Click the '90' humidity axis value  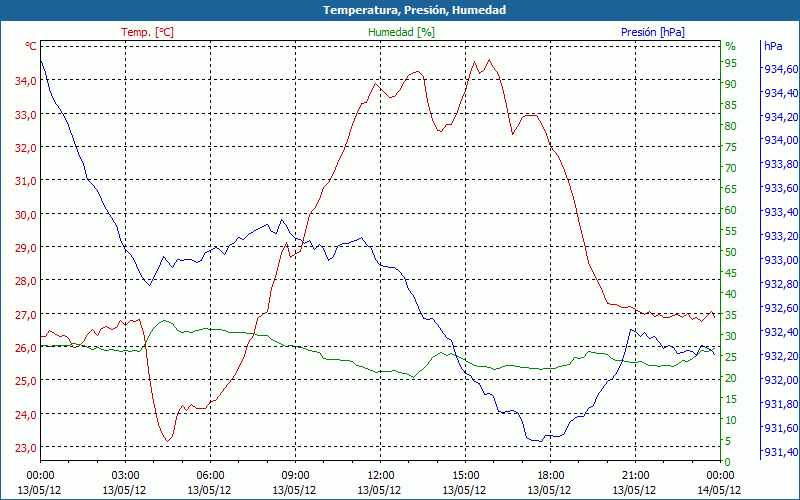point(731,84)
